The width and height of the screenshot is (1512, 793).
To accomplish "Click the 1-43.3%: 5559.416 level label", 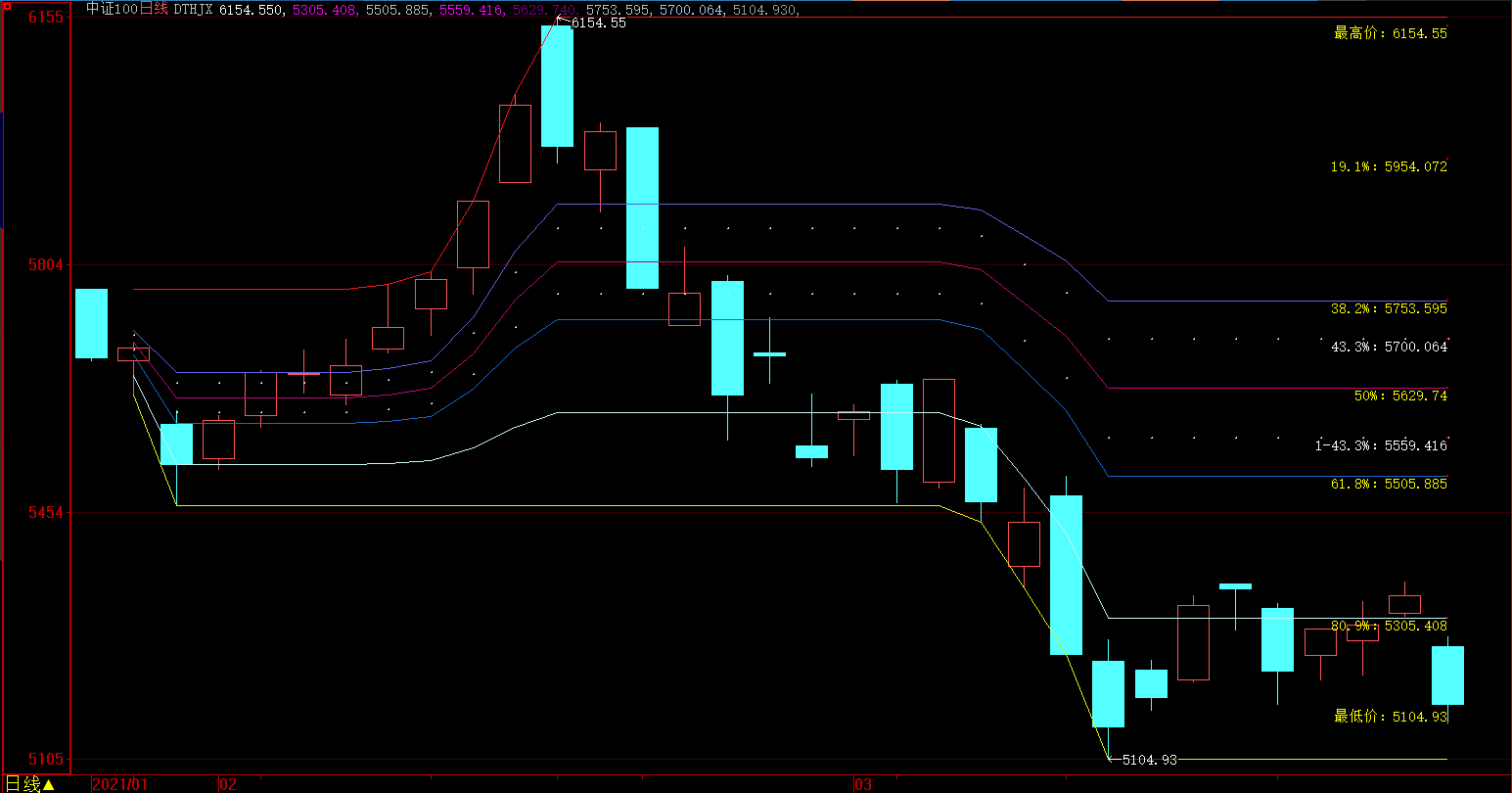I will [x=1381, y=446].
